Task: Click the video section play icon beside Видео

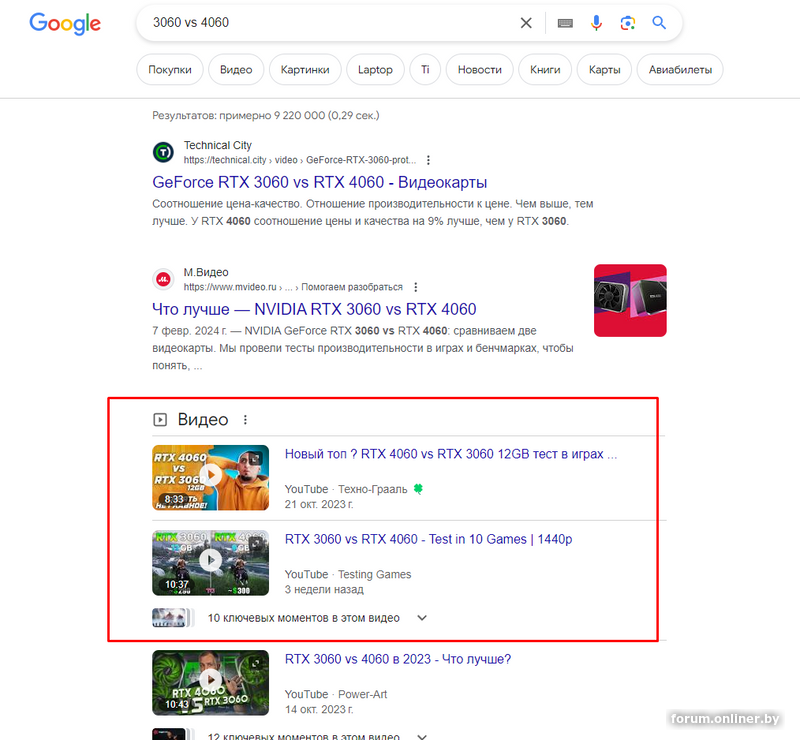Action: tap(160, 420)
